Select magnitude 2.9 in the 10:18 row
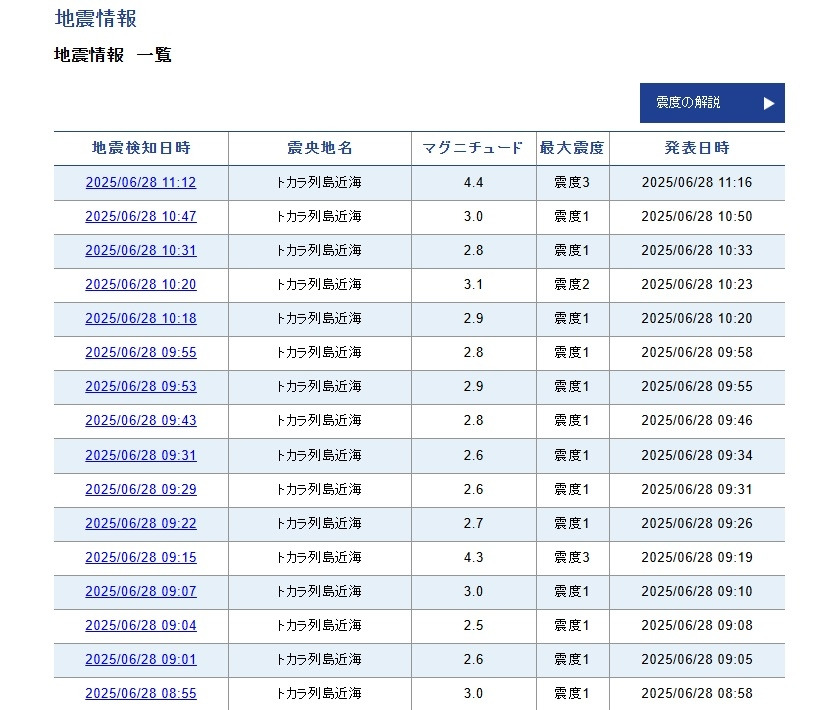The image size is (834, 710). 473,319
